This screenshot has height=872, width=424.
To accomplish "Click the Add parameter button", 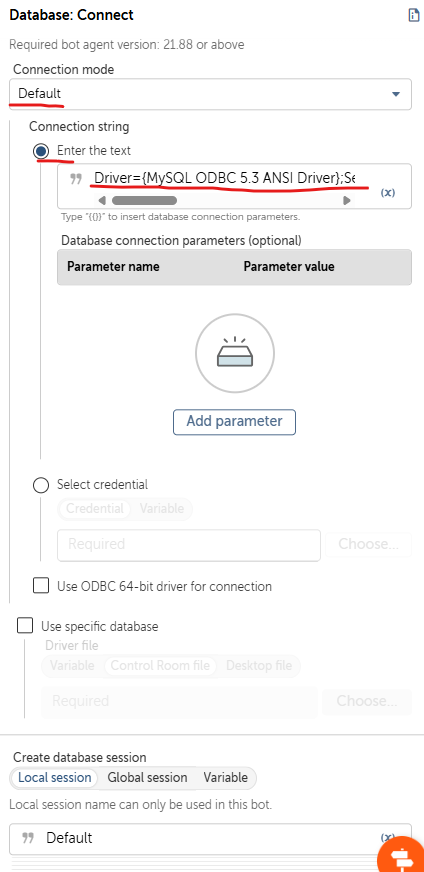I will point(234,422).
